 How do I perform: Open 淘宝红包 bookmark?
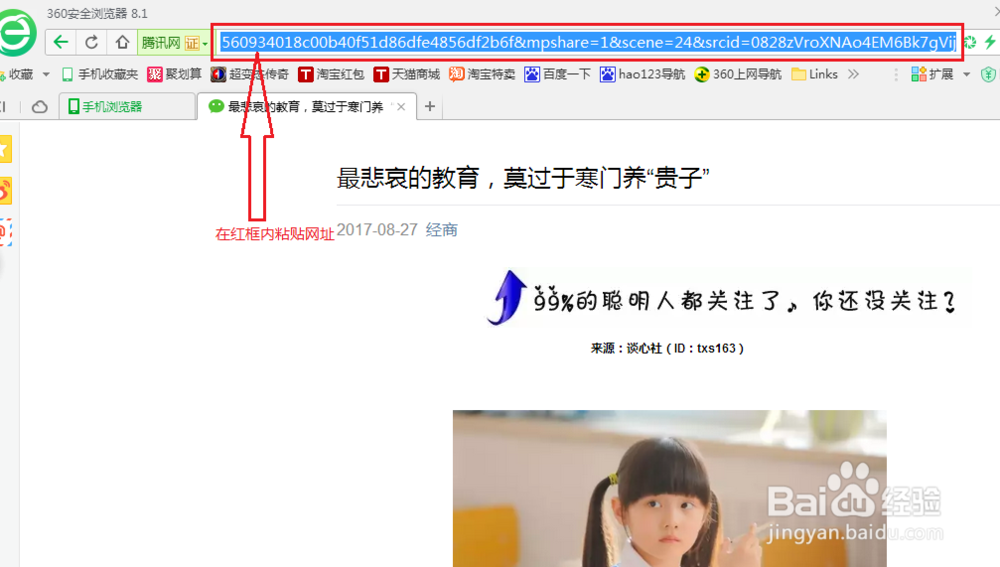tap(330, 75)
